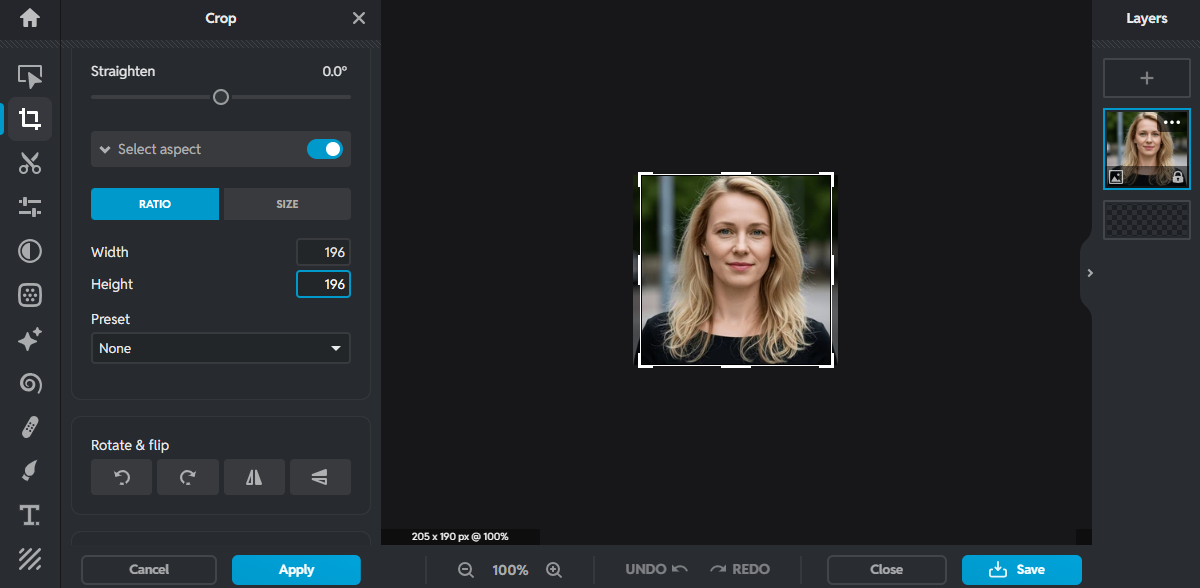Image resolution: width=1200 pixels, height=588 pixels.
Task: Collapse the Select aspect section
Action: (x=105, y=149)
